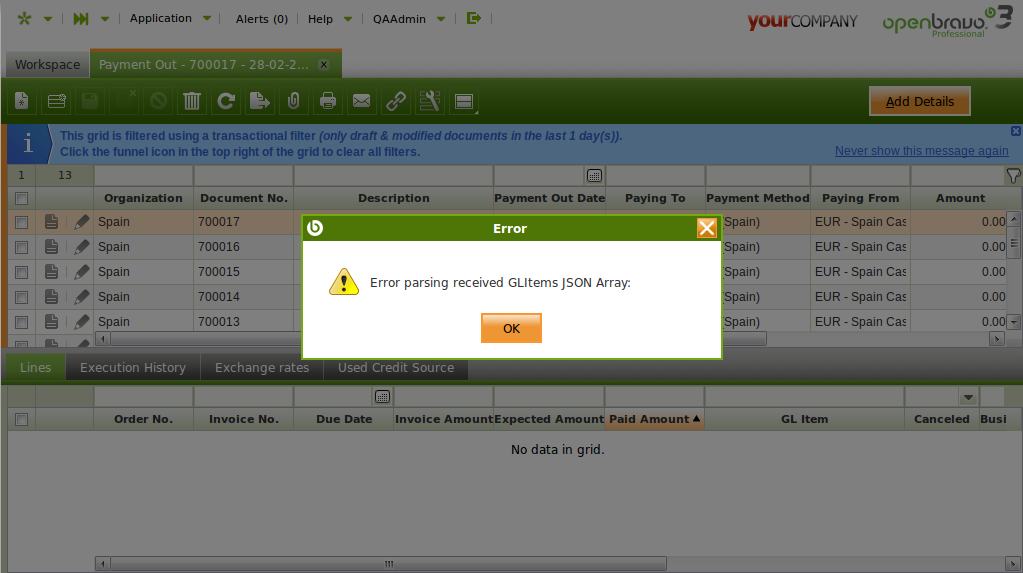Click the delete record trash icon

[x=192, y=101]
